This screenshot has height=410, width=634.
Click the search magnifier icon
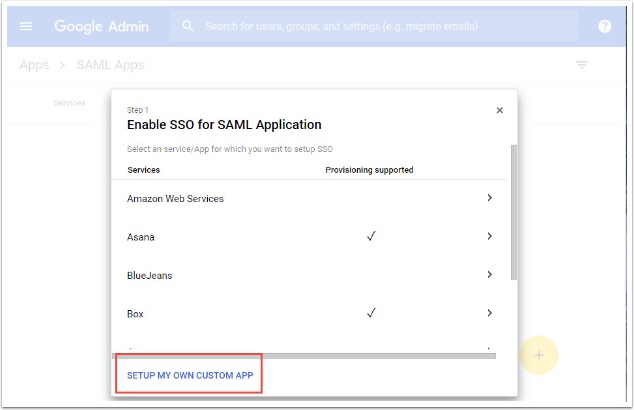pyautogui.click(x=188, y=26)
